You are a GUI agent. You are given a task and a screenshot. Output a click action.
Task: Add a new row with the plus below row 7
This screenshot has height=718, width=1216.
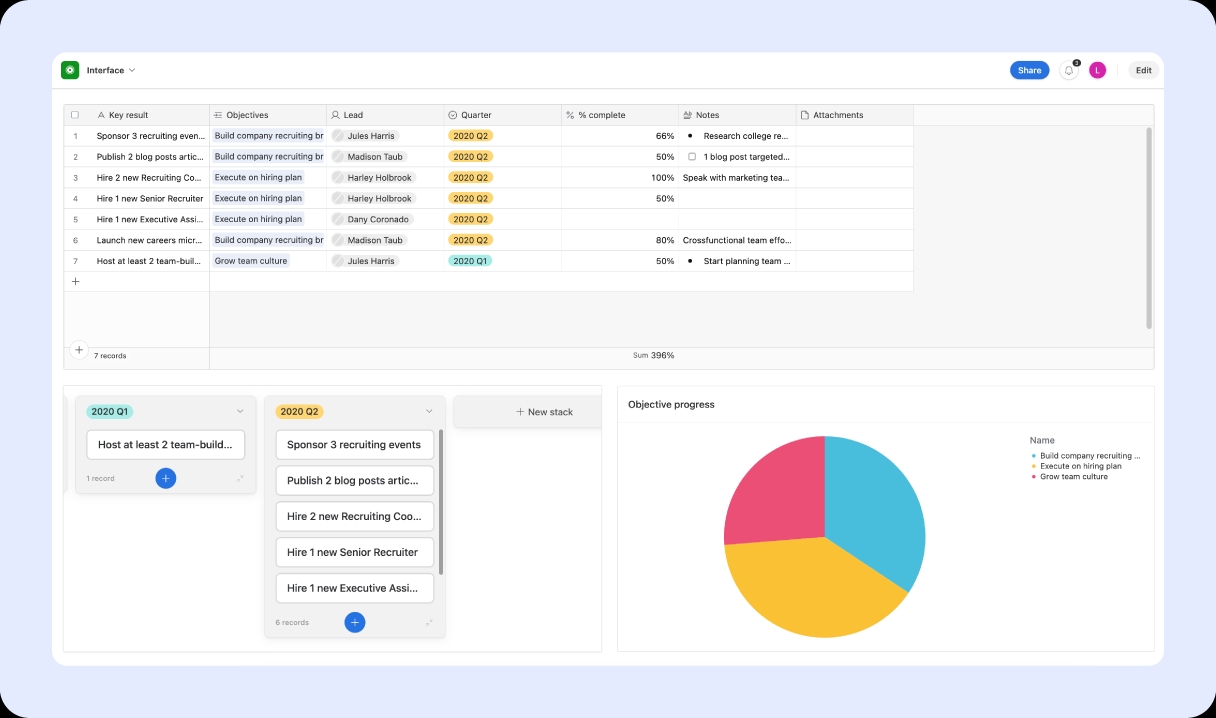(75, 282)
